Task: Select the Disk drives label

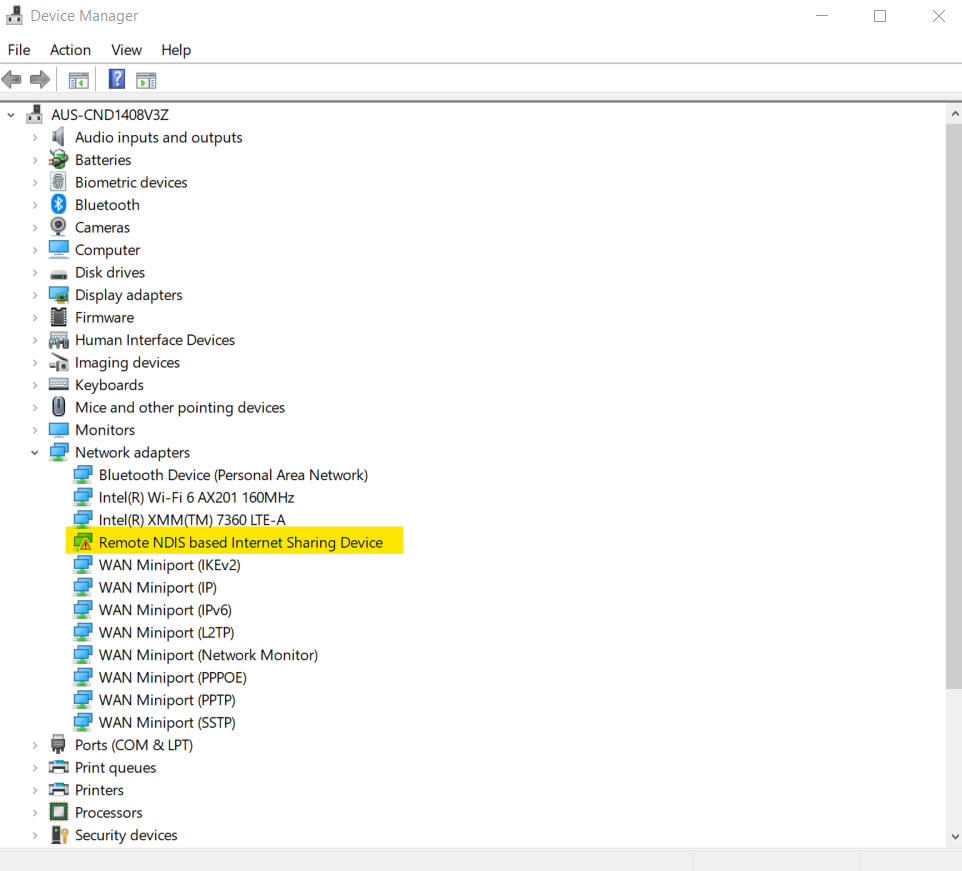Action: (x=110, y=272)
